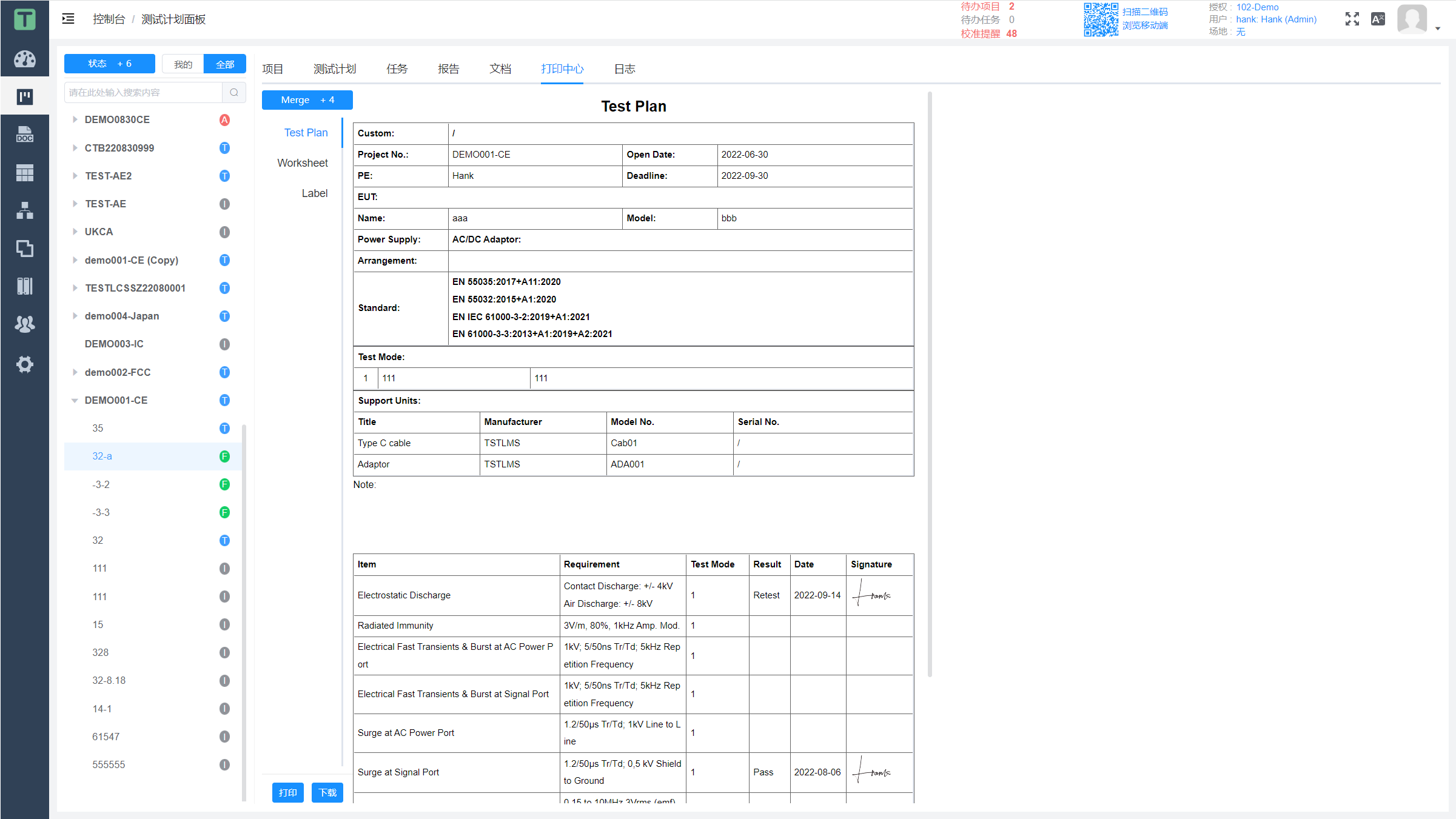Image resolution: width=1456 pixels, height=819 pixels.
Task: Click blue T badge for CTB220830999
Action: click(x=224, y=148)
